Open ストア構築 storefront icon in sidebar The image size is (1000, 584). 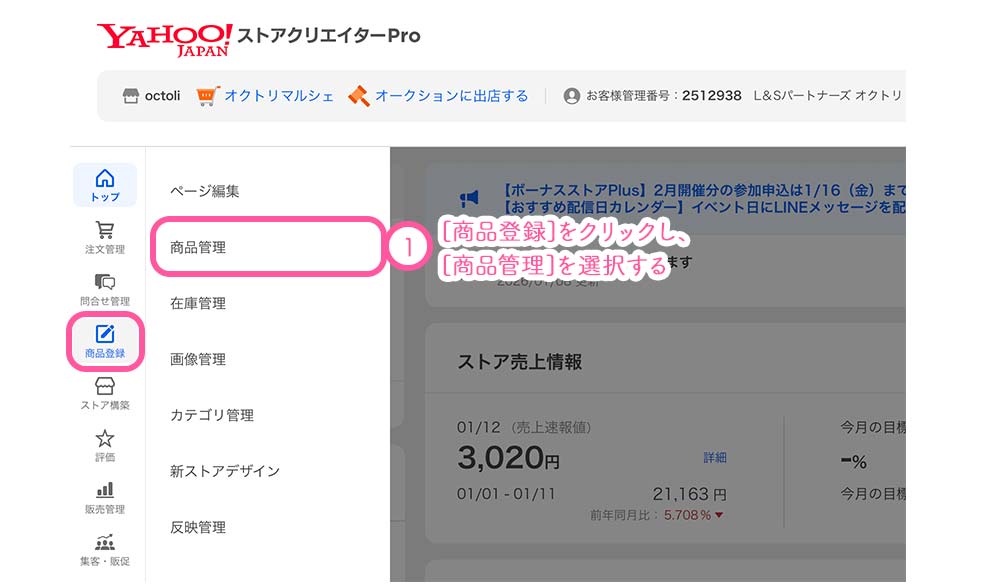(105, 392)
